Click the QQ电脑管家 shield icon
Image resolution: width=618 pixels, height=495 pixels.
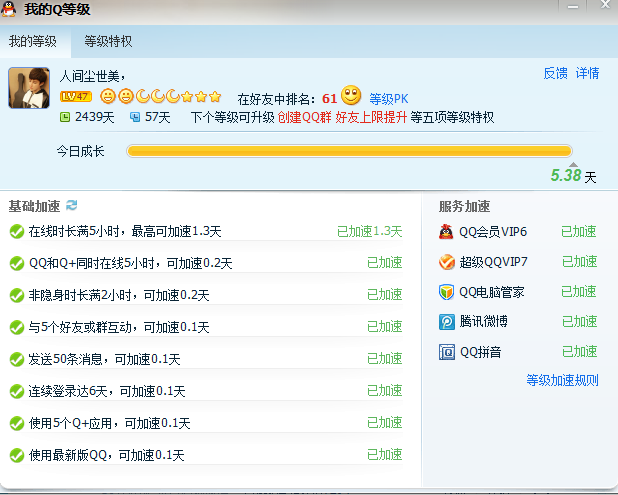click(x=447, y=292)
